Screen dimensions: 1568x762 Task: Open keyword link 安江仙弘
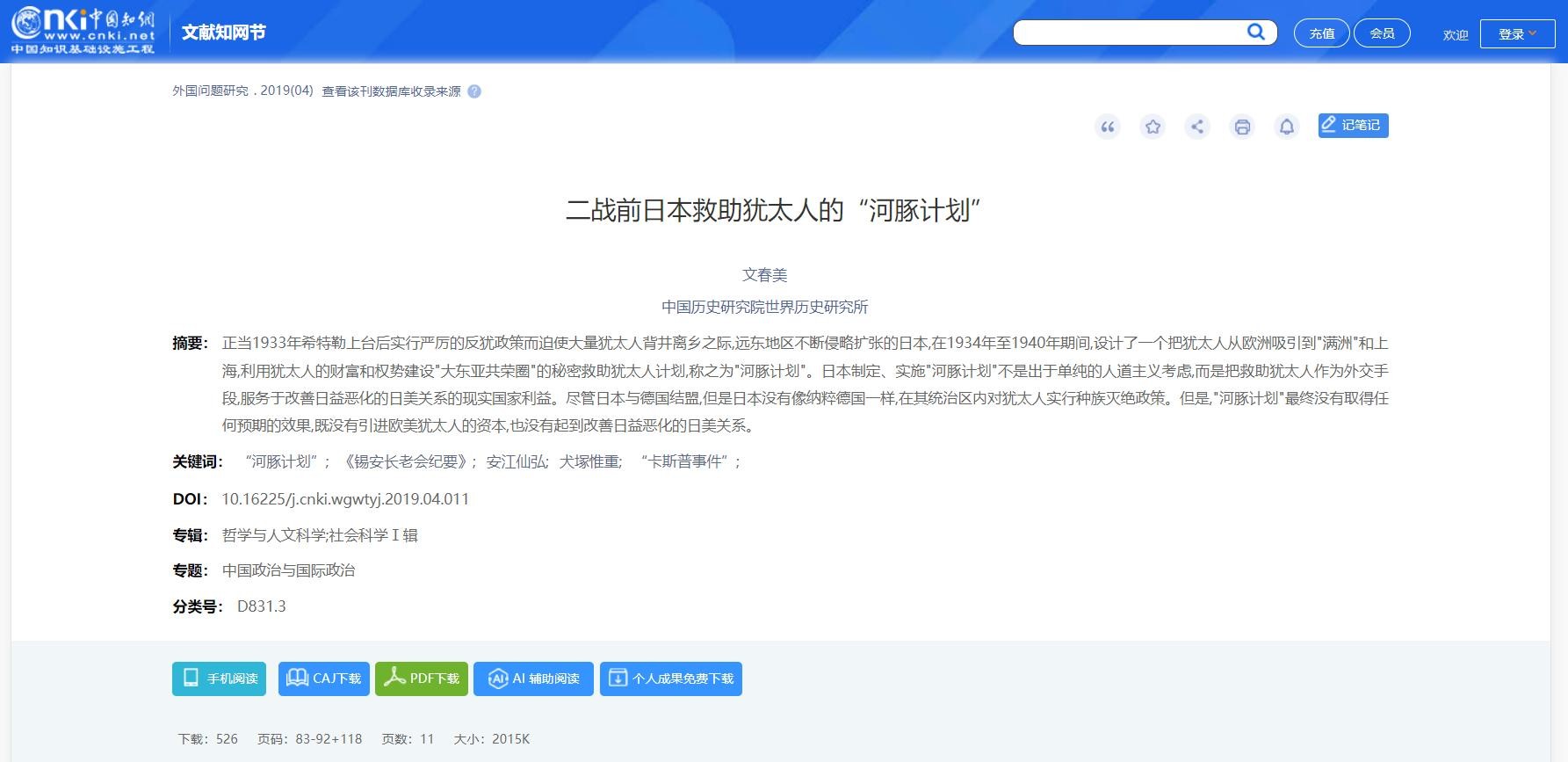(517, 461)
